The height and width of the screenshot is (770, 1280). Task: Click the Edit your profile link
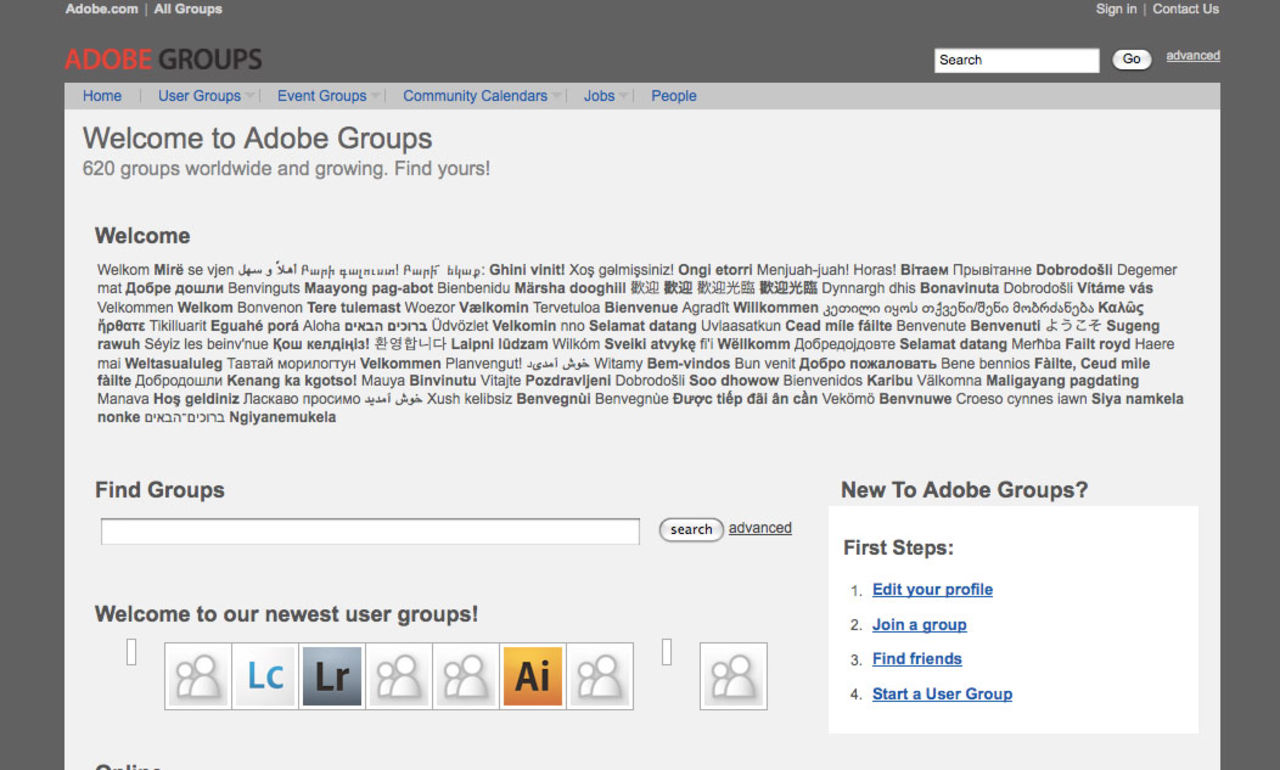click(932, 589)
